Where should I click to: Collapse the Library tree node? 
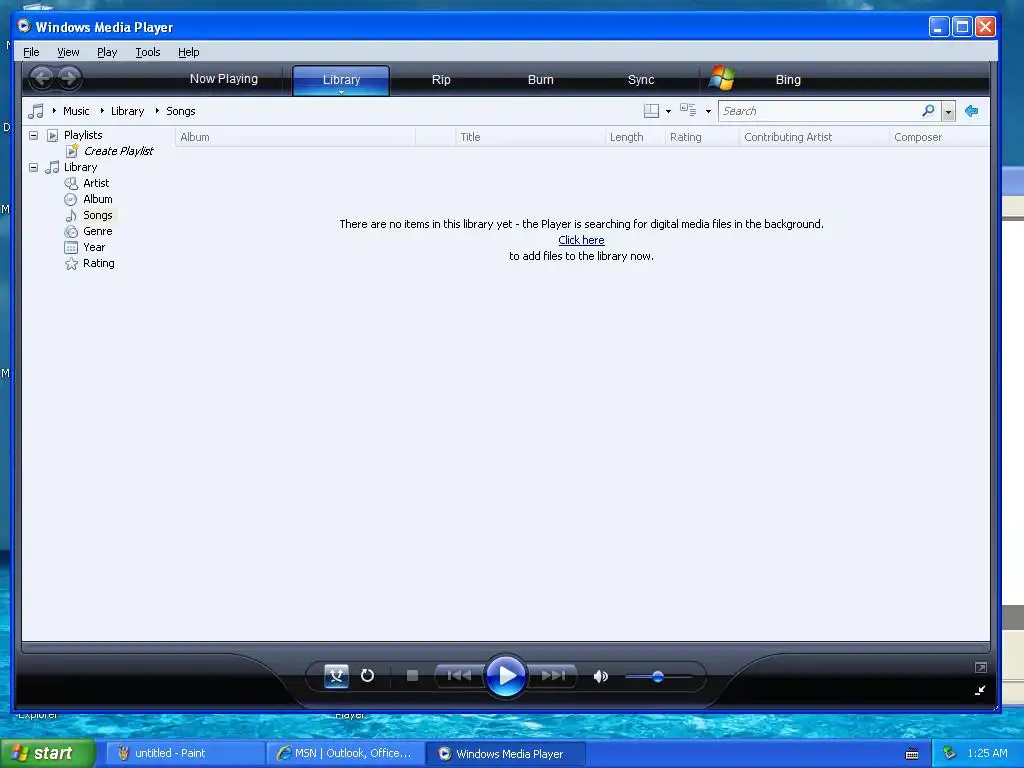tap(33, 167)
